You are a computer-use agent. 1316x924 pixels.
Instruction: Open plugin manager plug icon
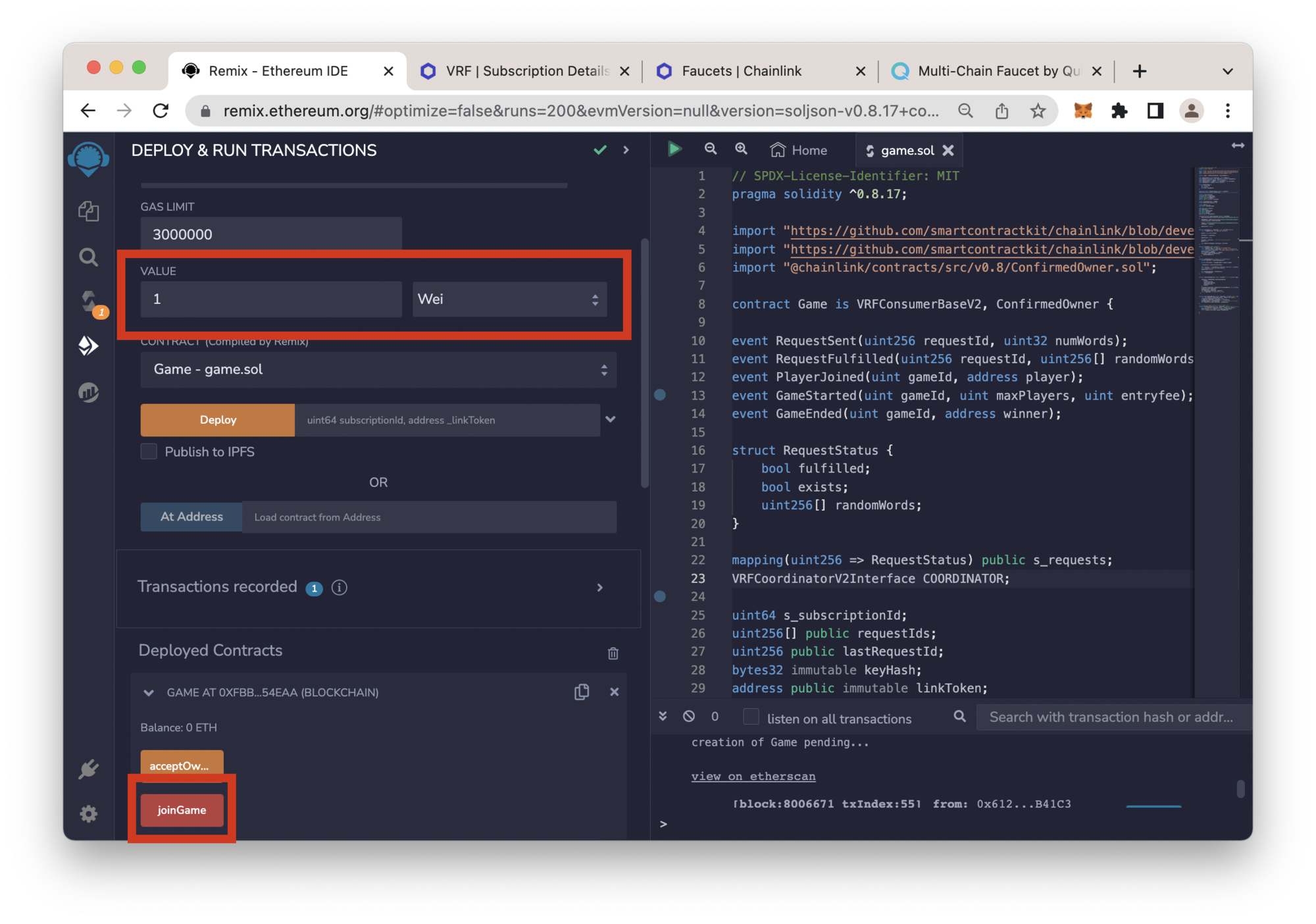coord(88,769)
